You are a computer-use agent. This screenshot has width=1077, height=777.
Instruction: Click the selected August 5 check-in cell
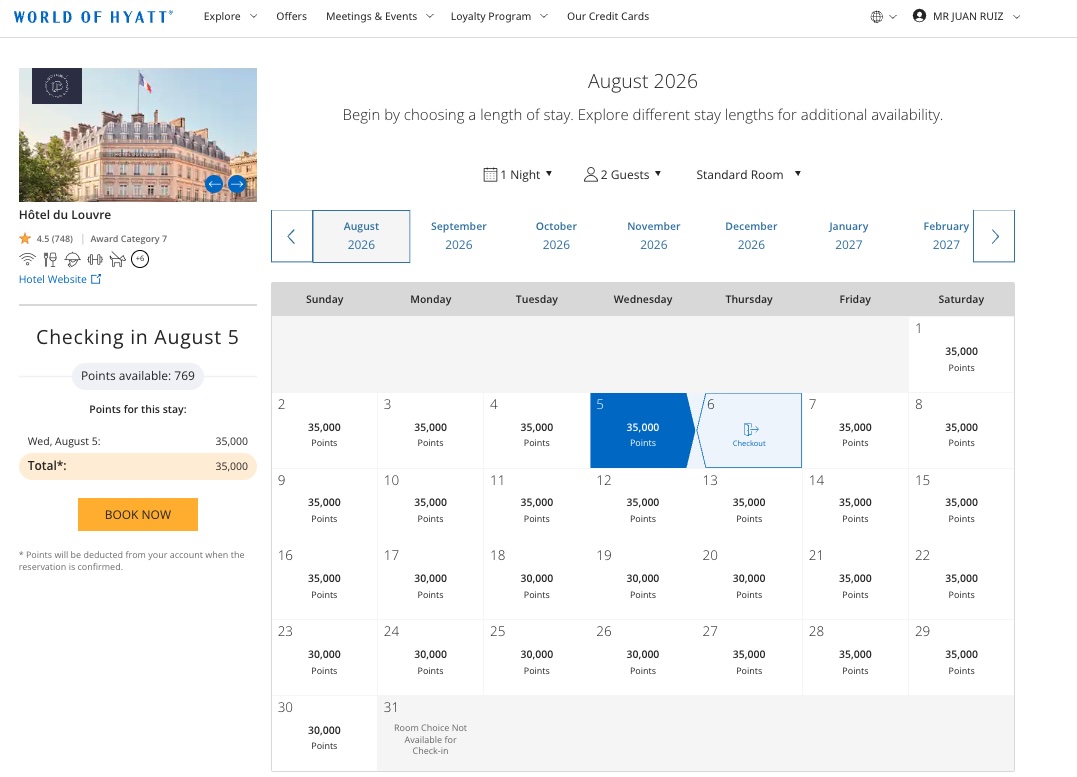[x=640, y=431]
